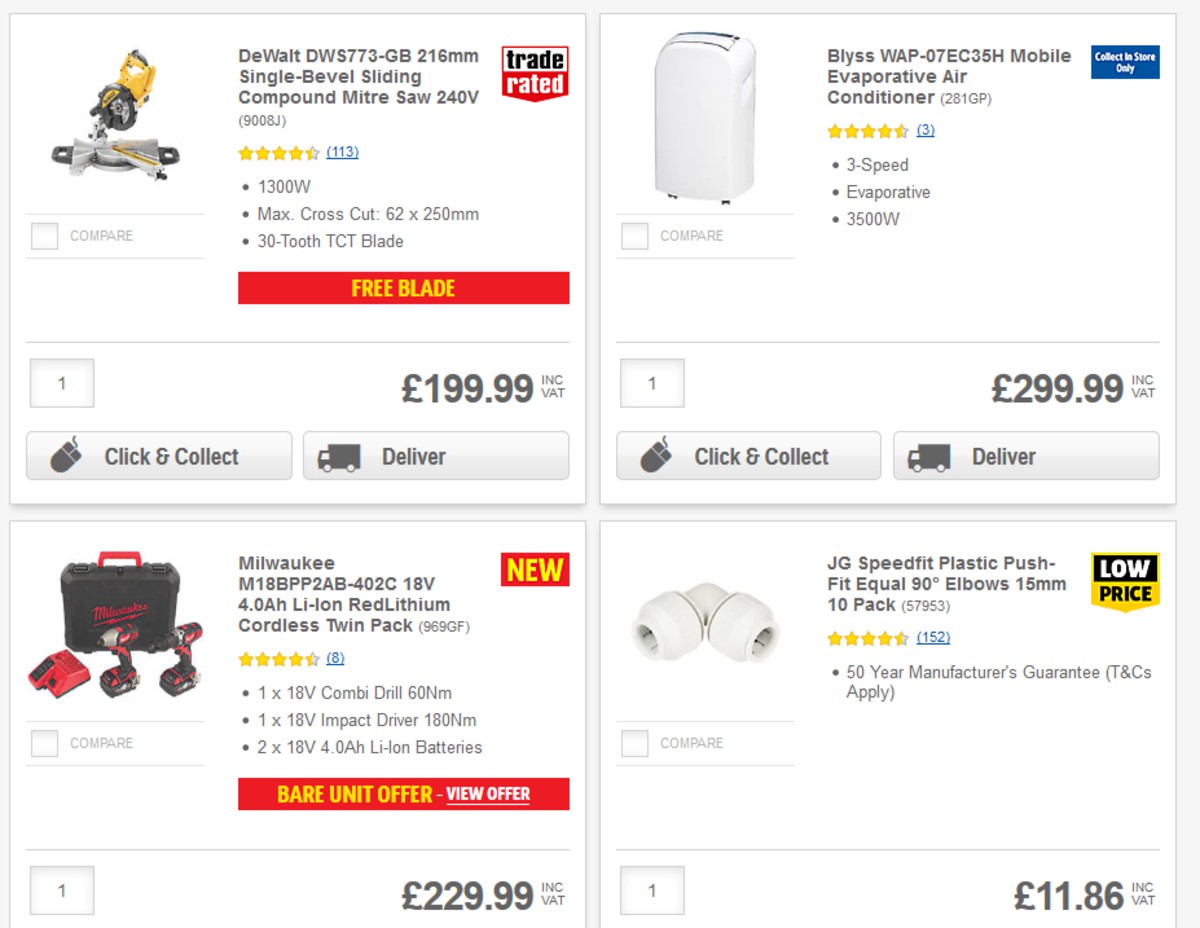Screen dimensions: 1200x928
Task: Click the truck icon on the Blyss Deliver button
Action: coord(928,456)
